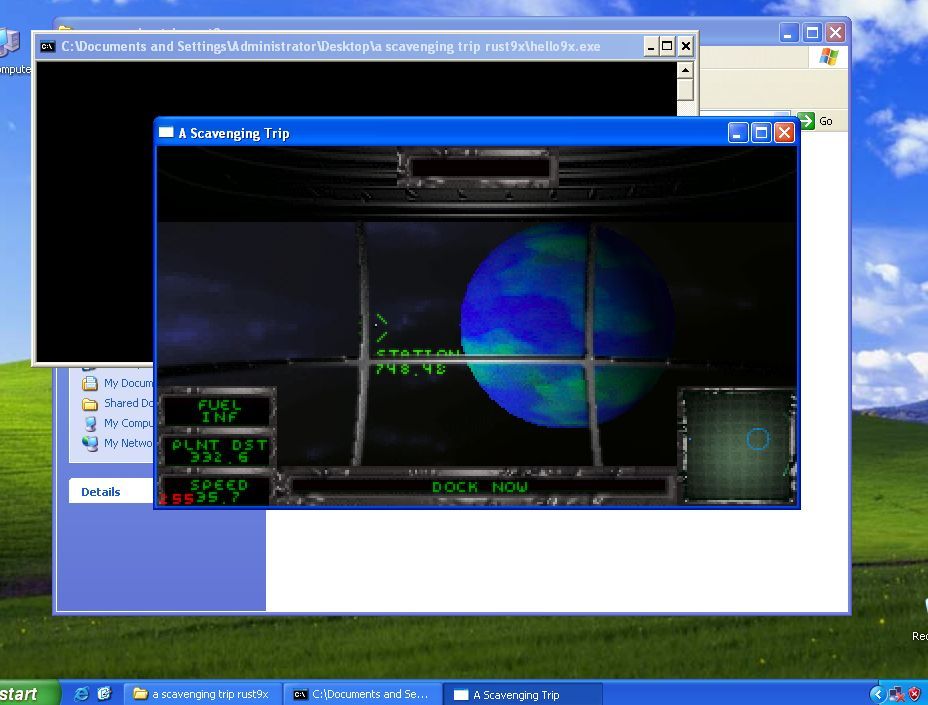Click the PLNT DST distance readout
The image size is (928, 705).
point(216,448)
